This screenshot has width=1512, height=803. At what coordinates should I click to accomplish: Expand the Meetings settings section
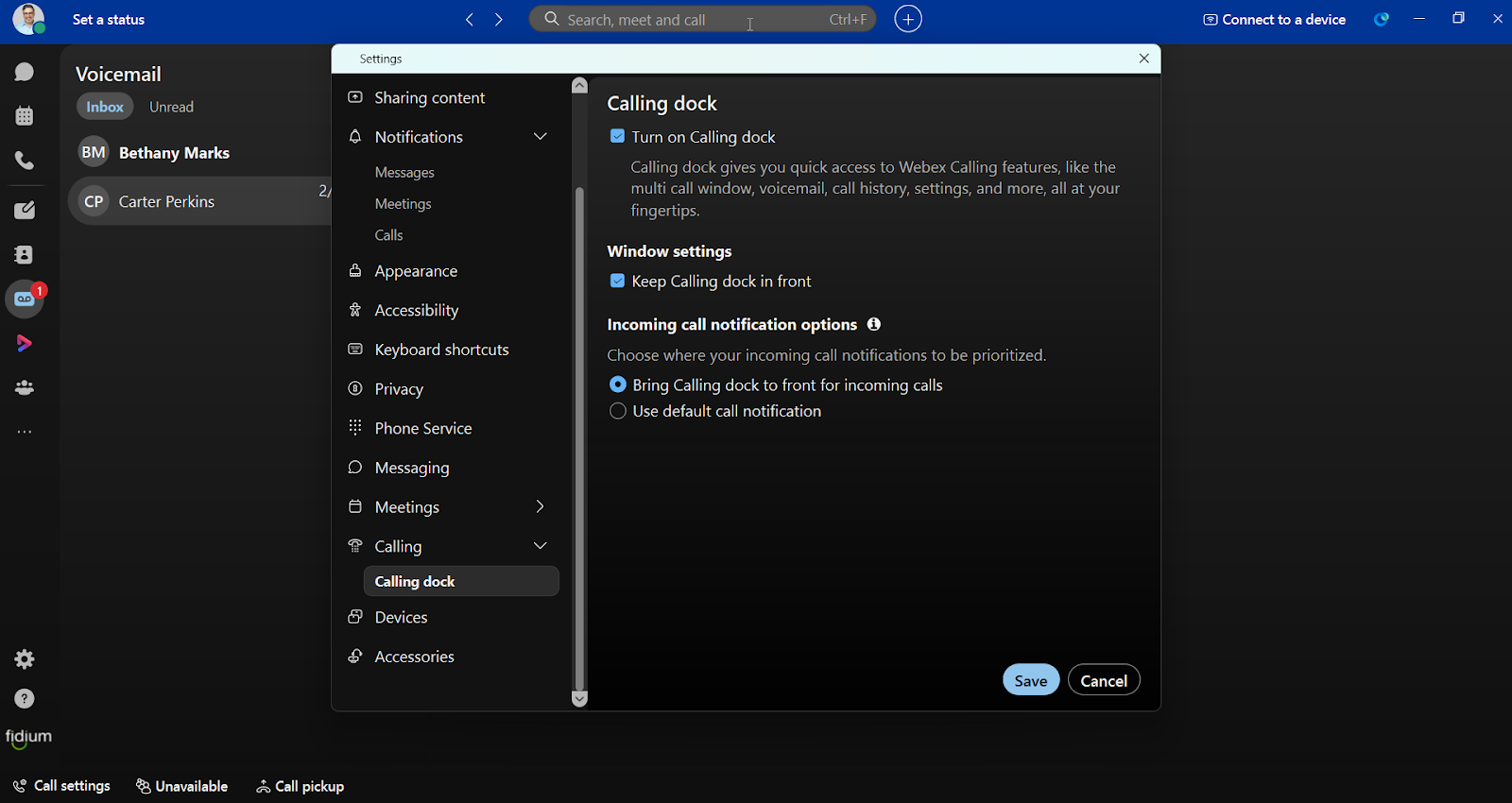[x=541, y=507]
